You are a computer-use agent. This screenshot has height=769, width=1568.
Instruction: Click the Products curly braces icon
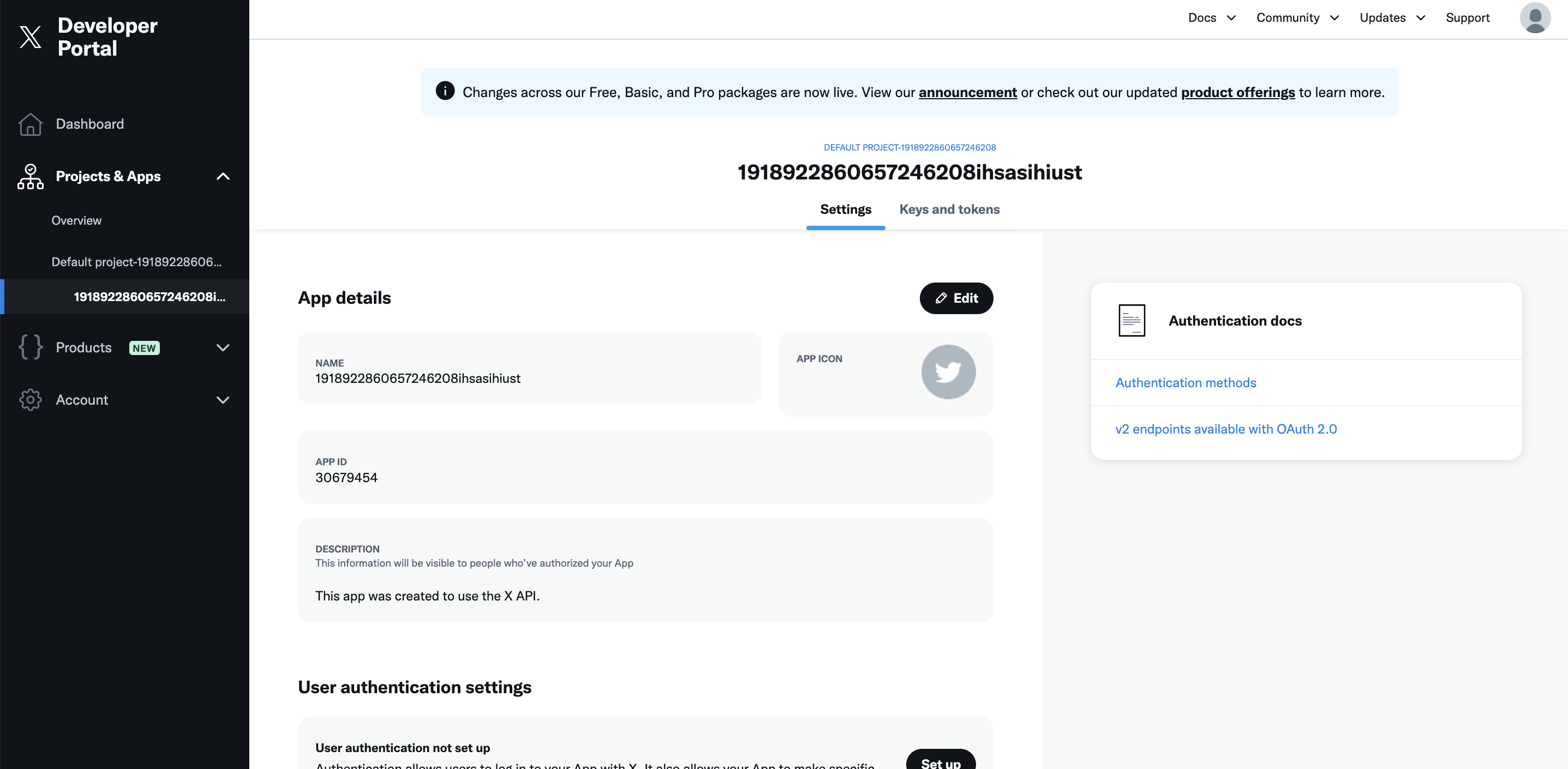[x=31, y=347]
